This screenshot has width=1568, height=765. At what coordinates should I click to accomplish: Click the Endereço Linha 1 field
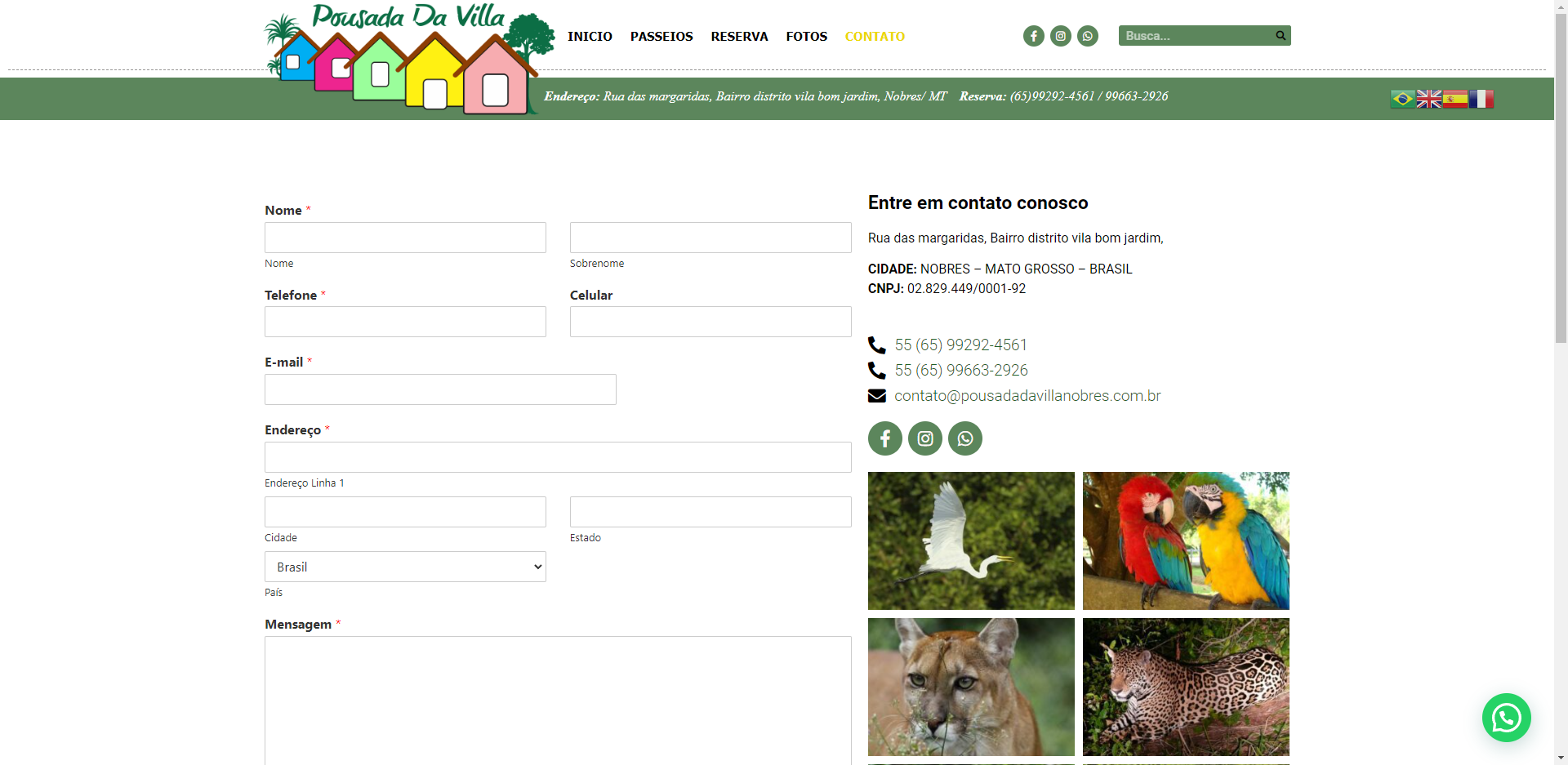(558, 457)
